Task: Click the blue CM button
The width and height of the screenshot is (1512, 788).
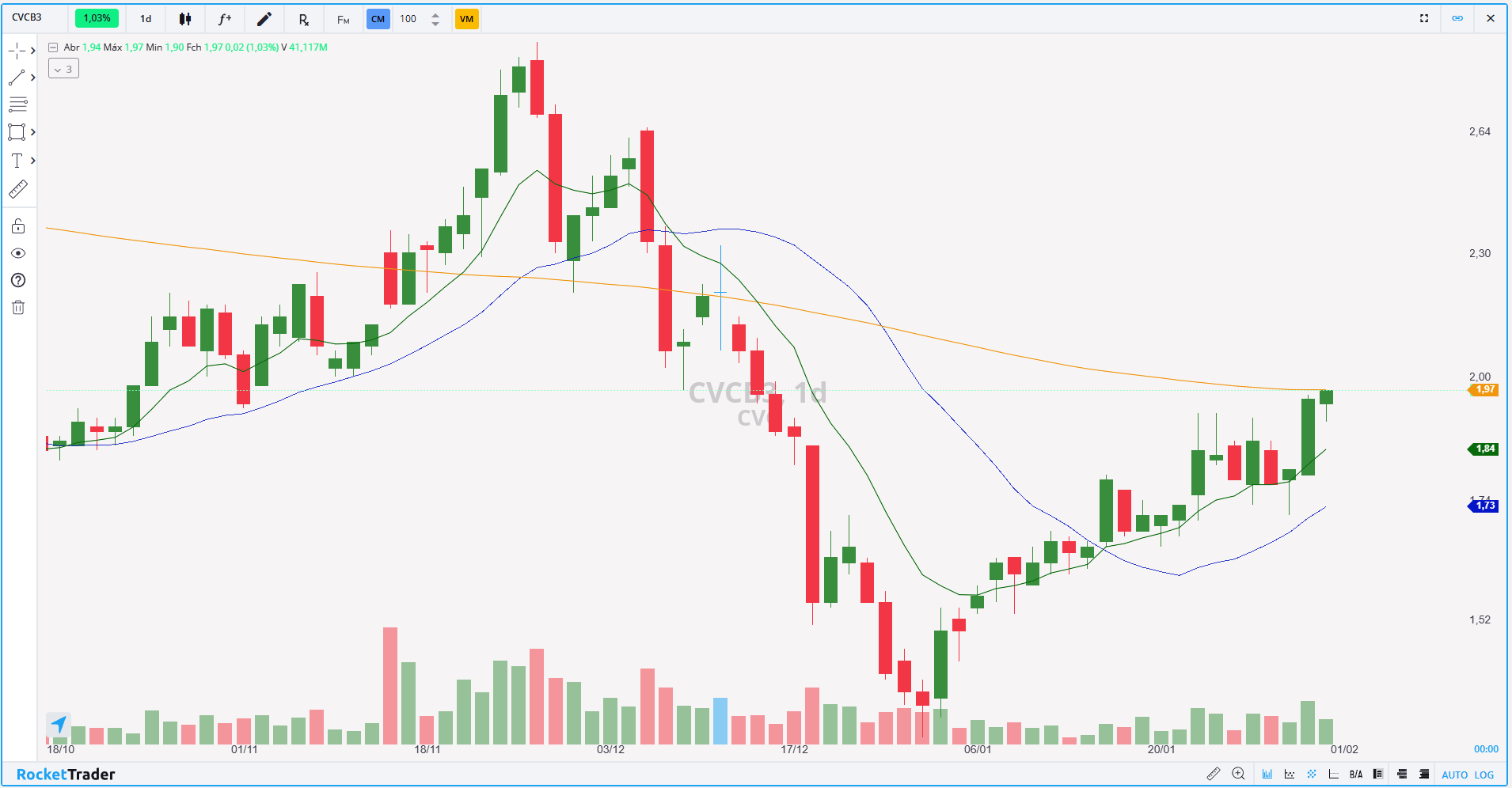Action: pos(378,19)
